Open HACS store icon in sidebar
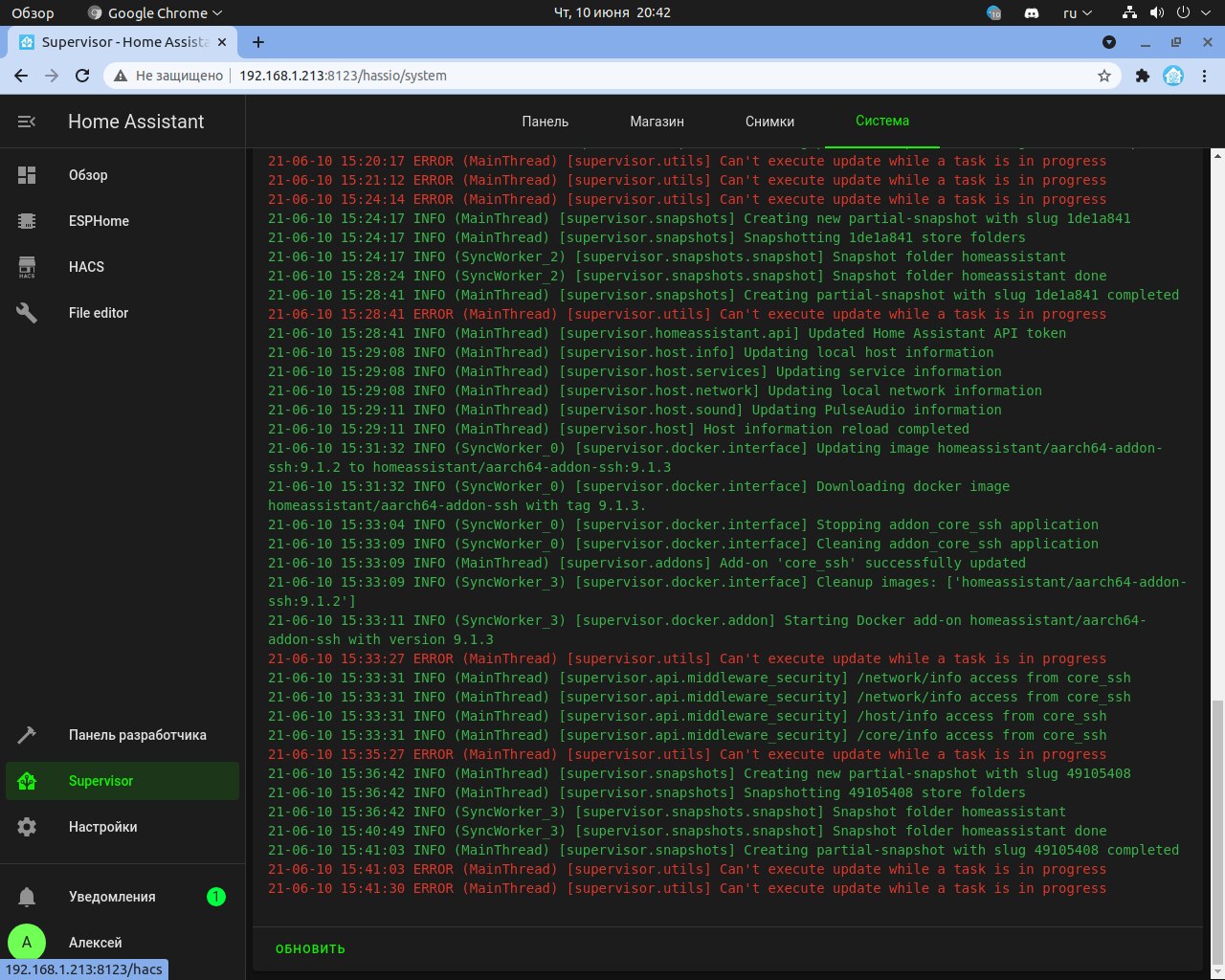Viewport: 1225px width, 980px height. 27,267
